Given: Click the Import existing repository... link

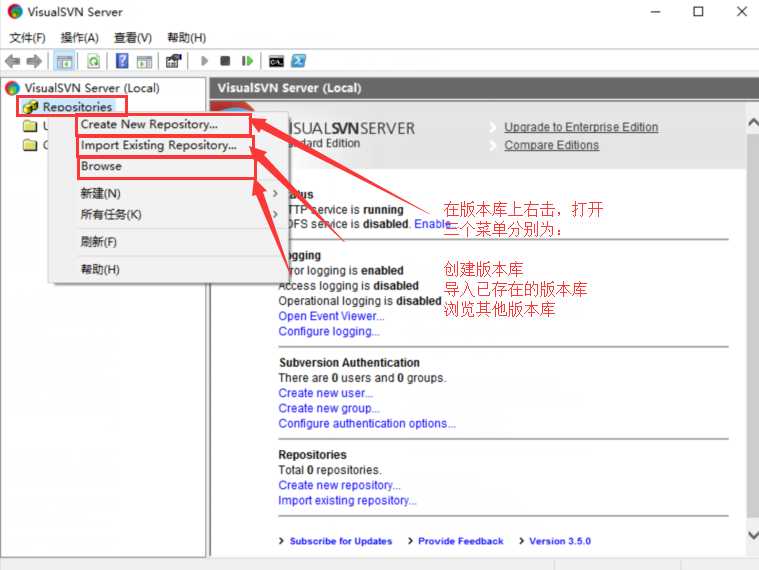Looking at the screenshot, I should [x=347, y=500].
